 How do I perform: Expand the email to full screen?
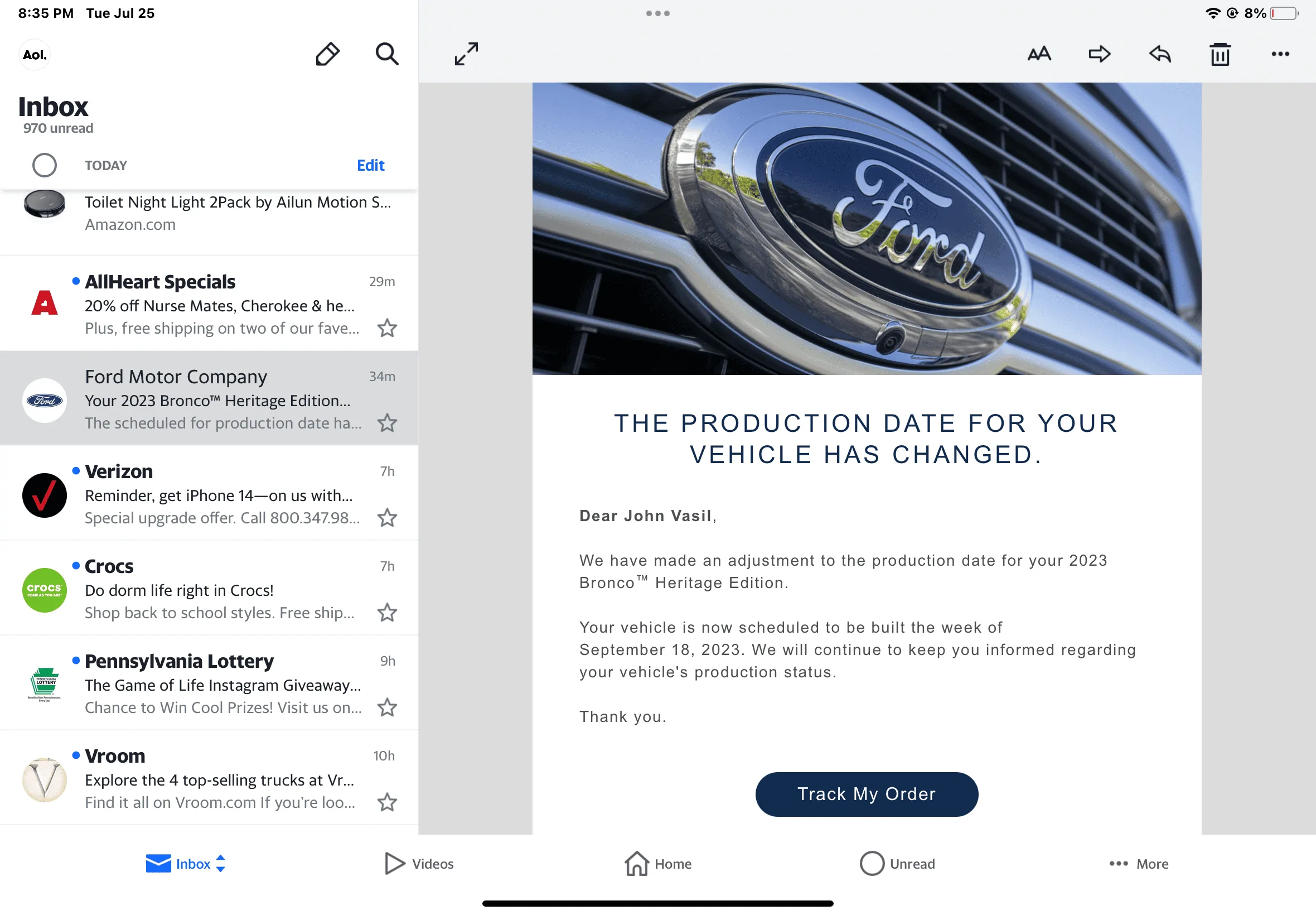tap(466, 54)
